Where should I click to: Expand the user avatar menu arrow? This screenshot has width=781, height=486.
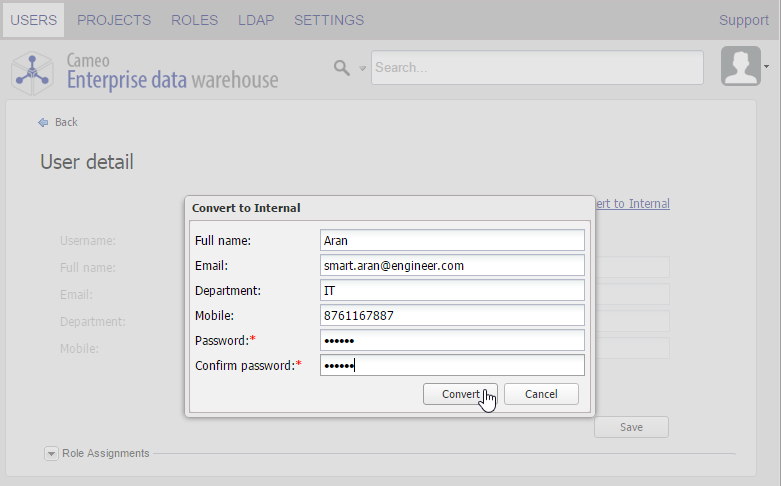click(766, 67)
